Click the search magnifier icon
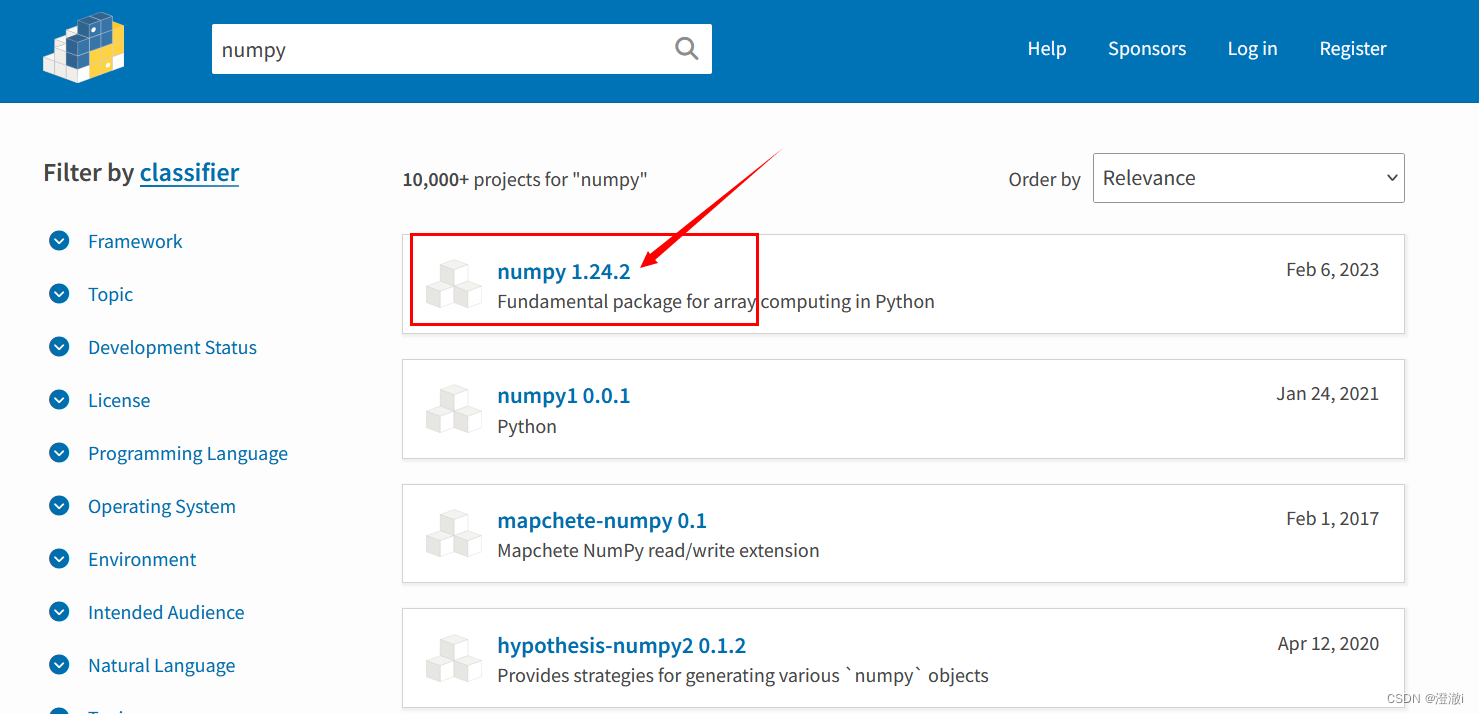The height and width of the screenshot is (714, 1479). [x=686, y=48]
